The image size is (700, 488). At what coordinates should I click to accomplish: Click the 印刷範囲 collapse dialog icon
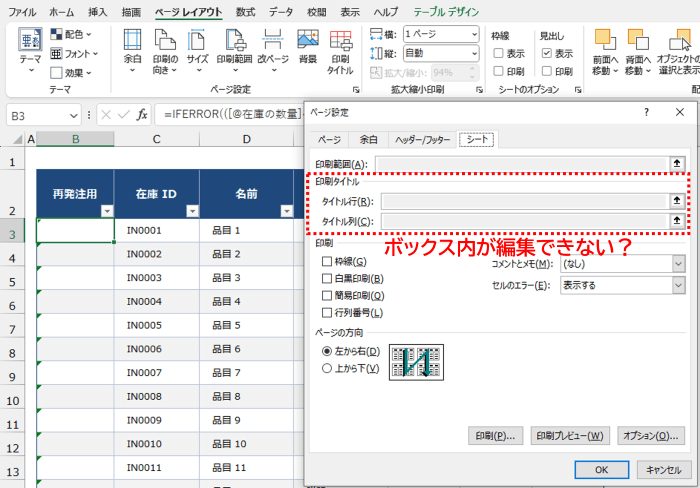(677, 164)
